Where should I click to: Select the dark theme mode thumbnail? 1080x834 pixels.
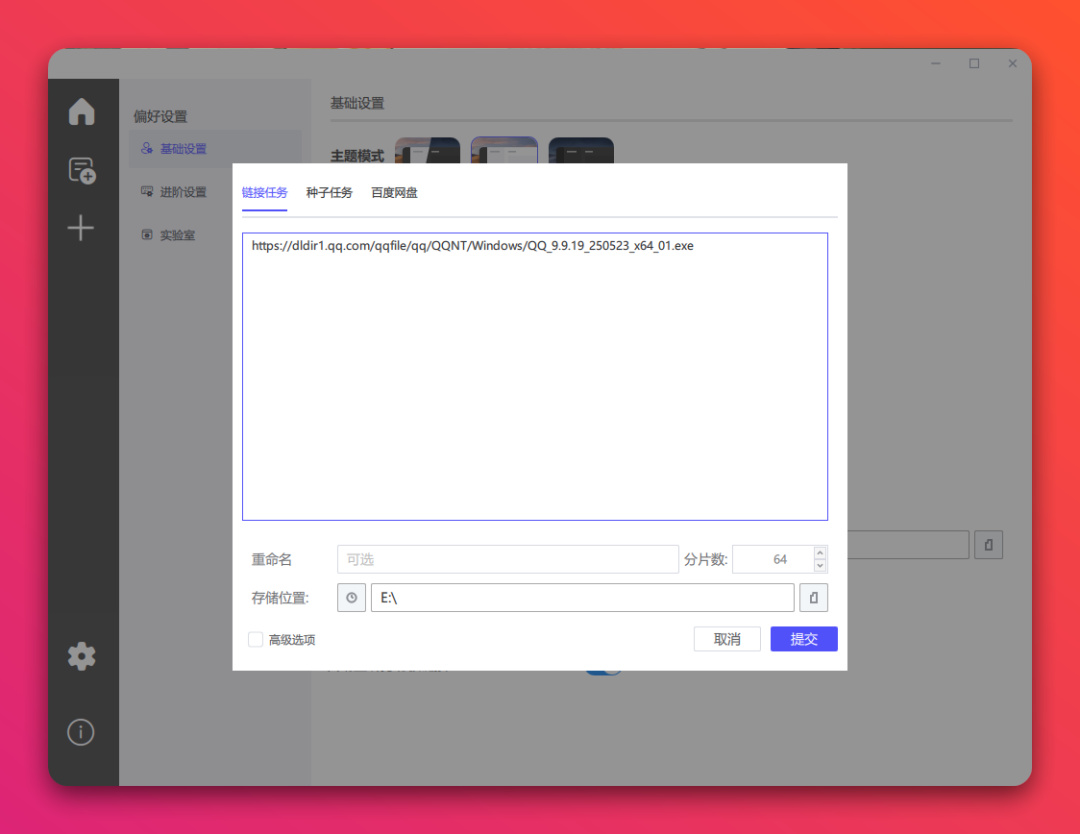(581, 150)
